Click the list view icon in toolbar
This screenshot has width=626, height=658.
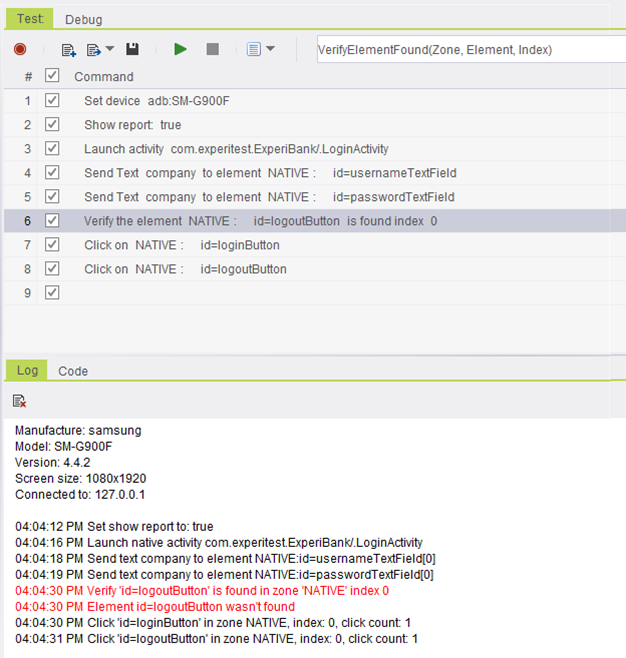tap(253, 49)
